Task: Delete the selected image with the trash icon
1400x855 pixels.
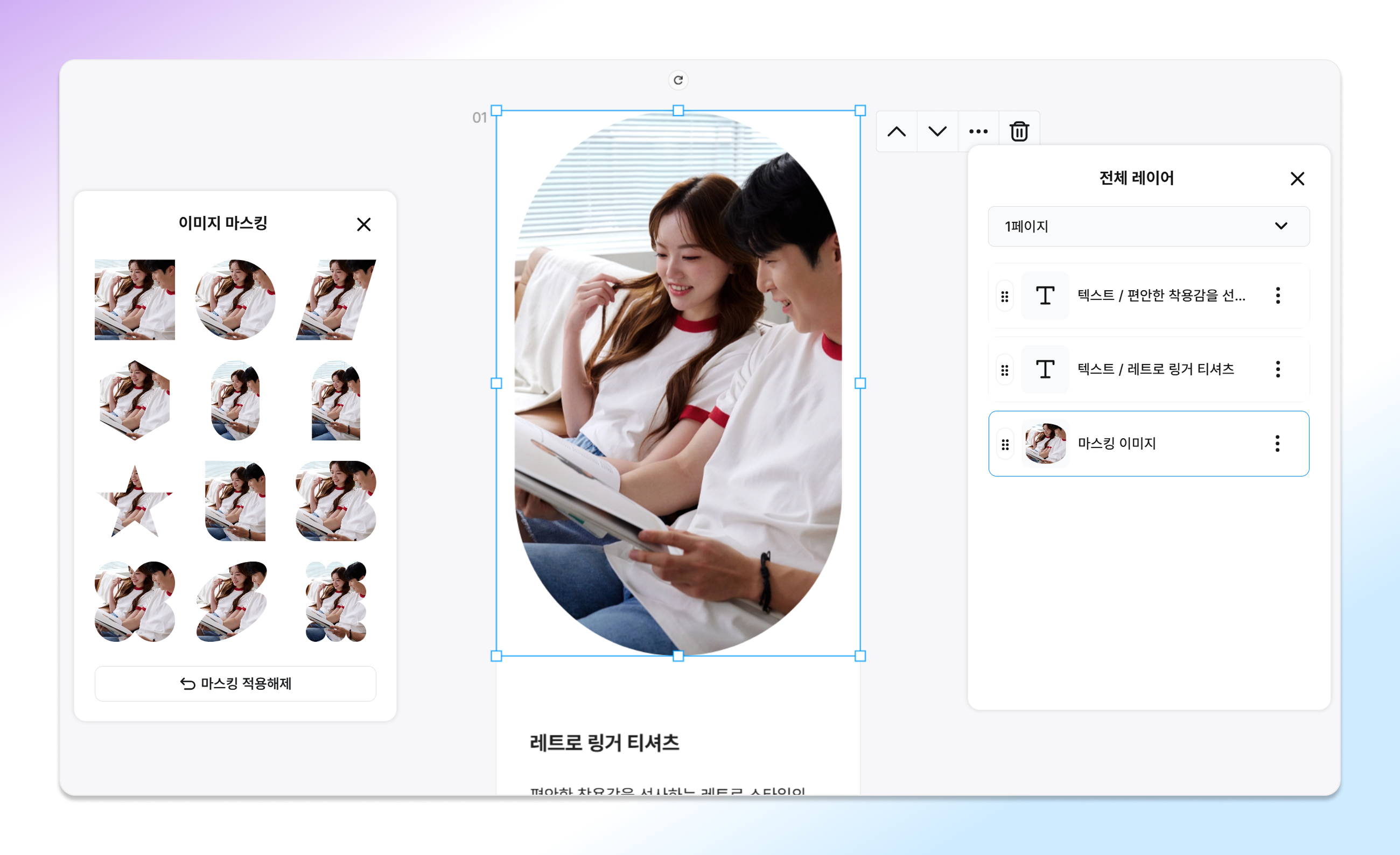Action: pos(1019,132)
